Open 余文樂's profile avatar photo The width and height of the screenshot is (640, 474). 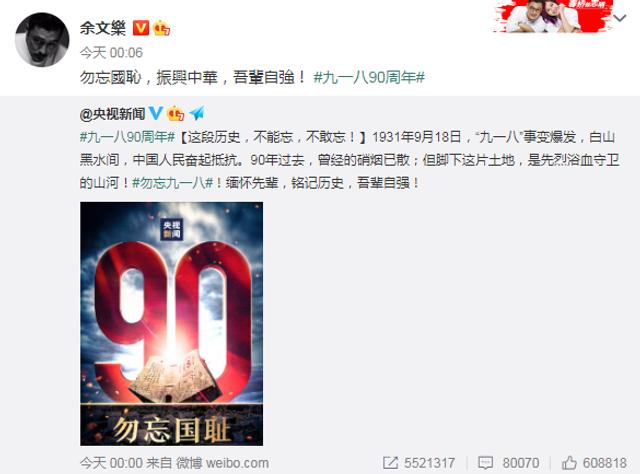pos(42,40)
